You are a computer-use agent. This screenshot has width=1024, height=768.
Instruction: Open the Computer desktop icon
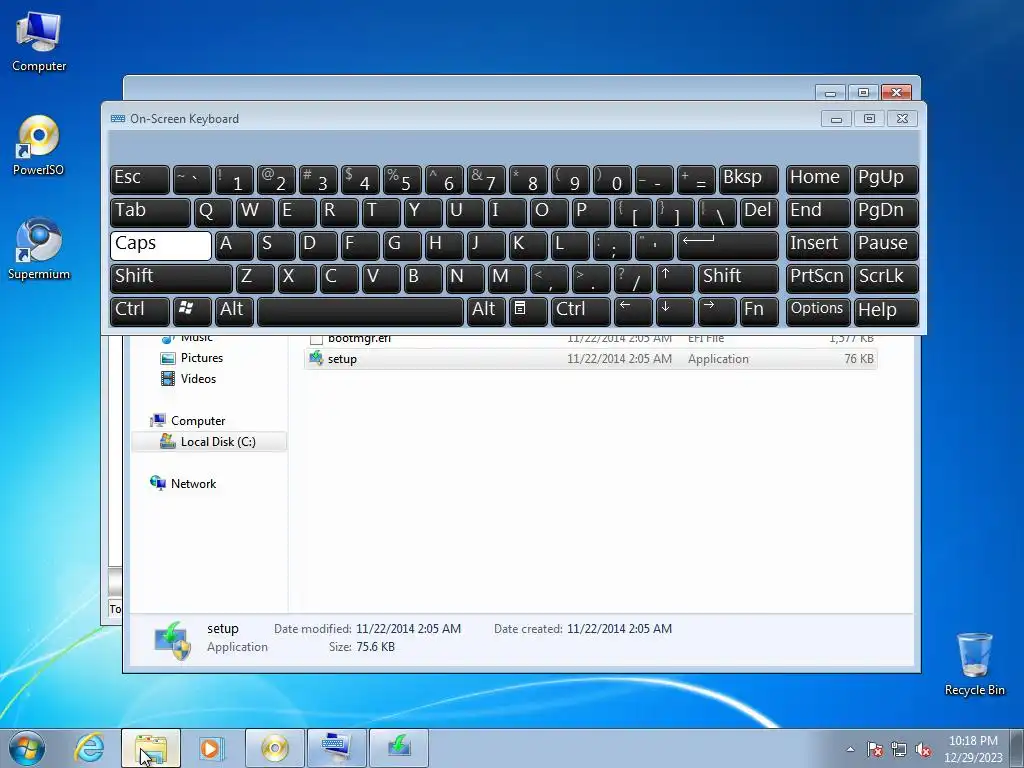point(39,42)
